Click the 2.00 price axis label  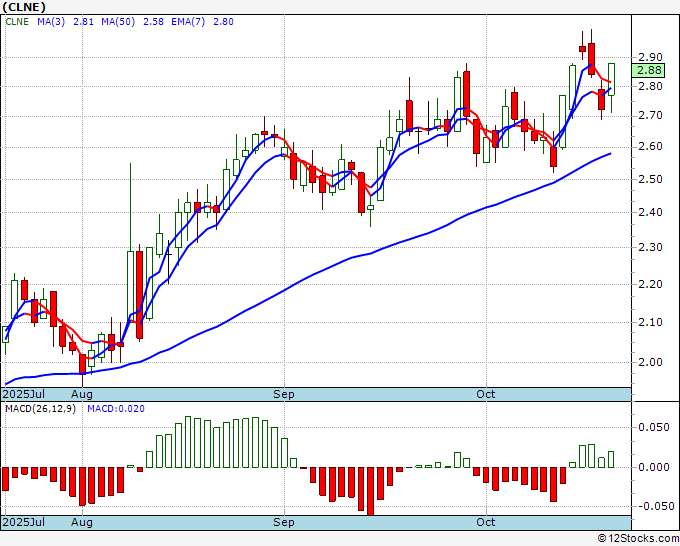(650, 362)
